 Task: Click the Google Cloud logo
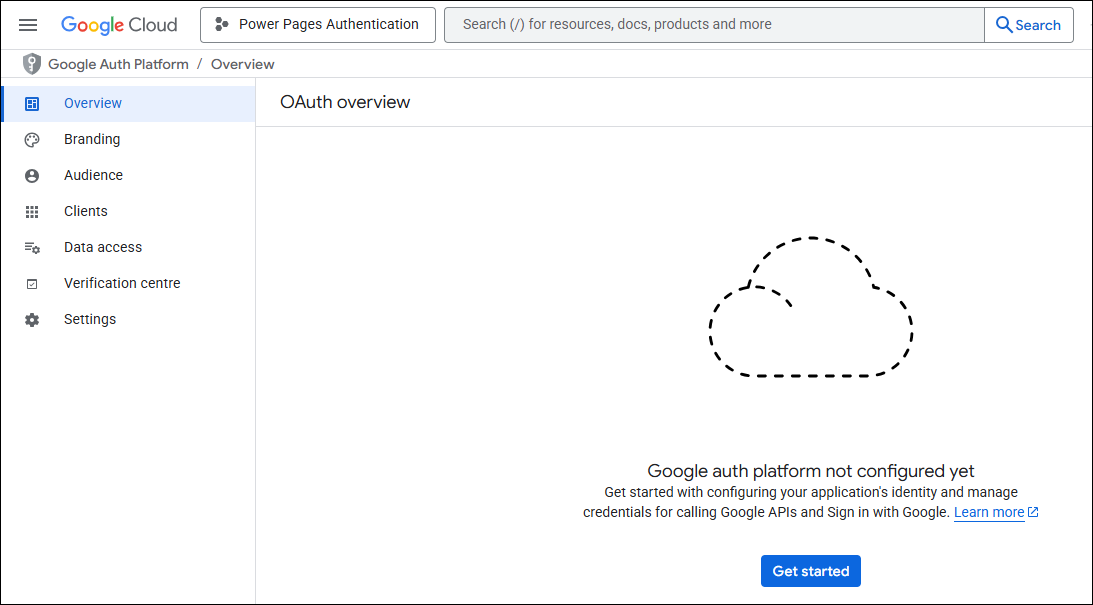119,25
